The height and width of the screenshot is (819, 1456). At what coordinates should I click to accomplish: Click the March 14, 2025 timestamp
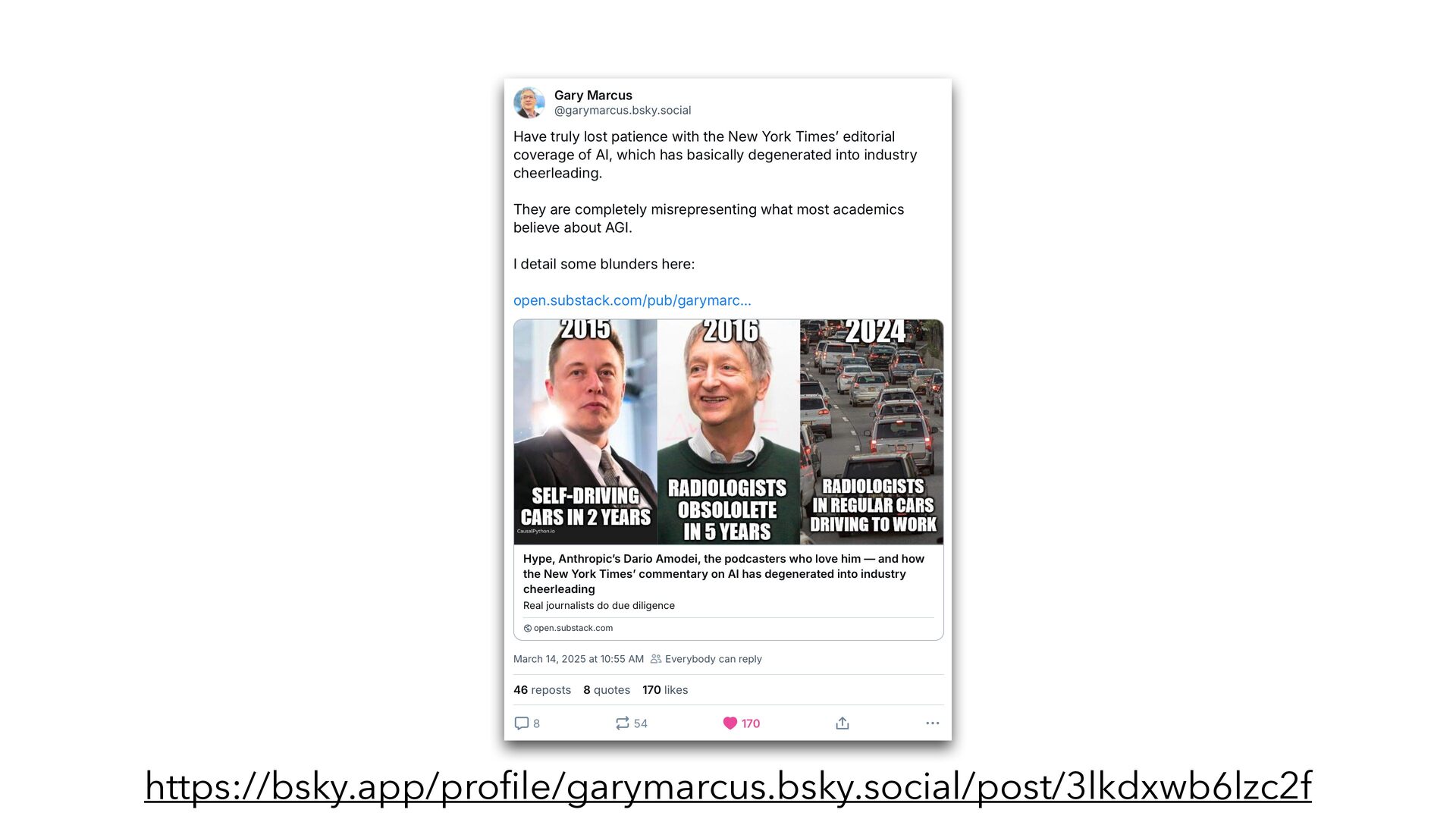[579, 659]
